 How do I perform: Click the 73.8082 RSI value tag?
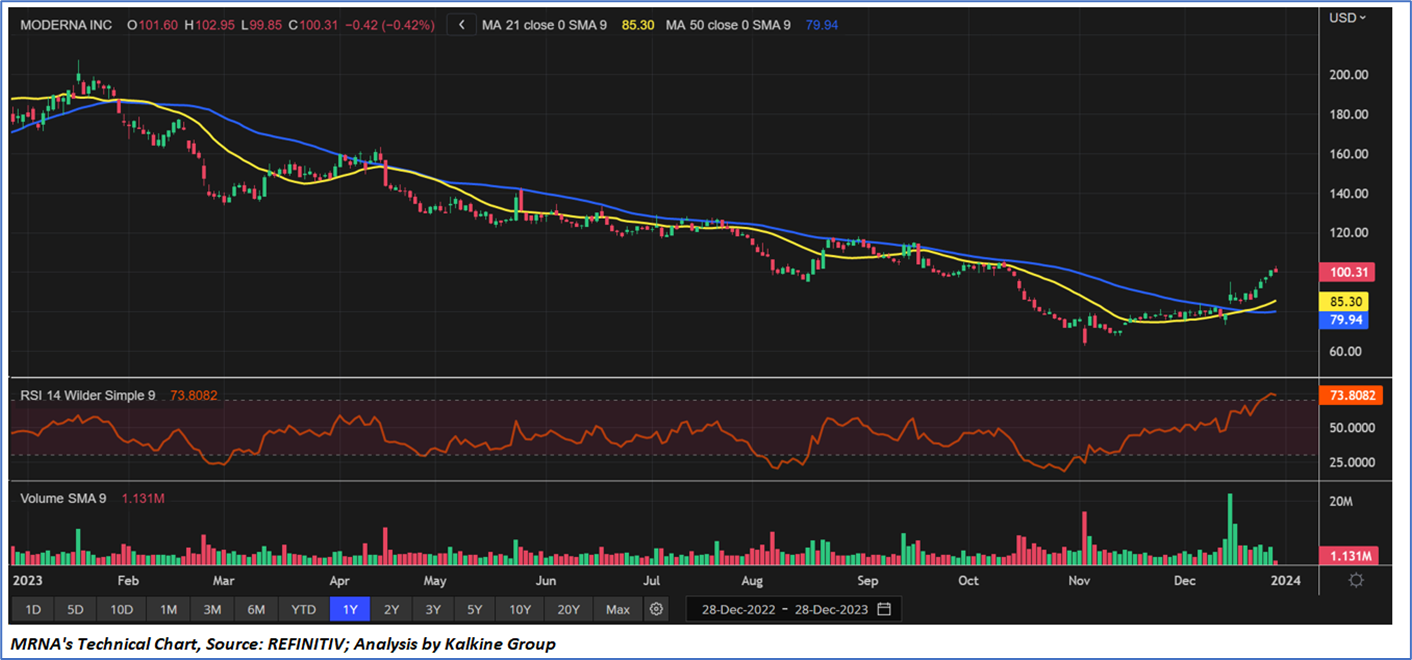[1349, 395]
